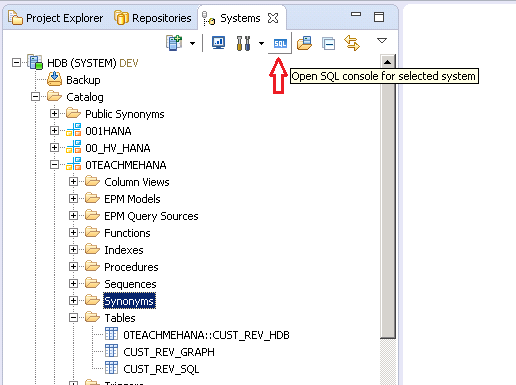Collapse the Catalog folder
516x385 pixels.
point(35,97)
